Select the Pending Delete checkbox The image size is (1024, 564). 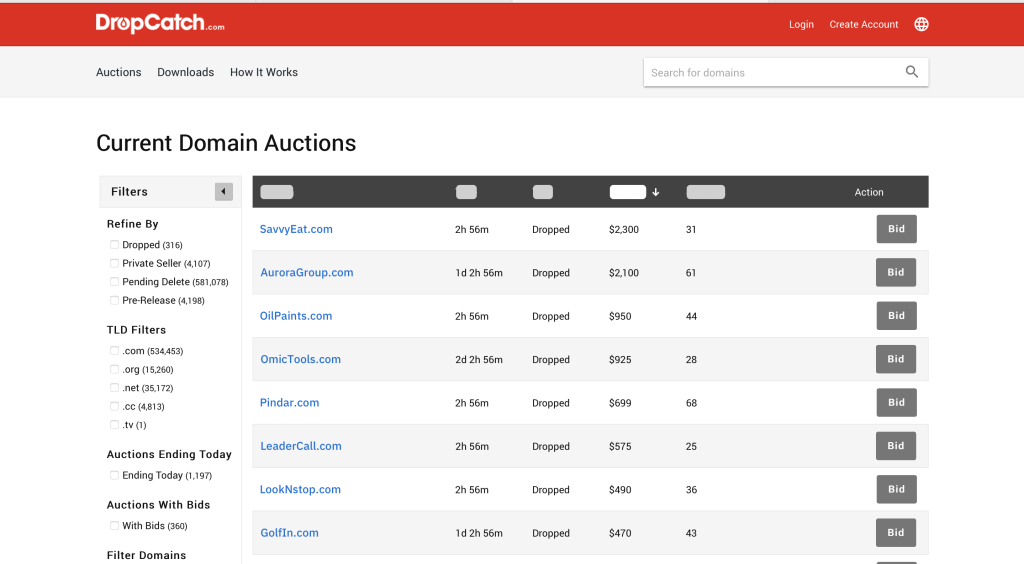pos(115,282)
